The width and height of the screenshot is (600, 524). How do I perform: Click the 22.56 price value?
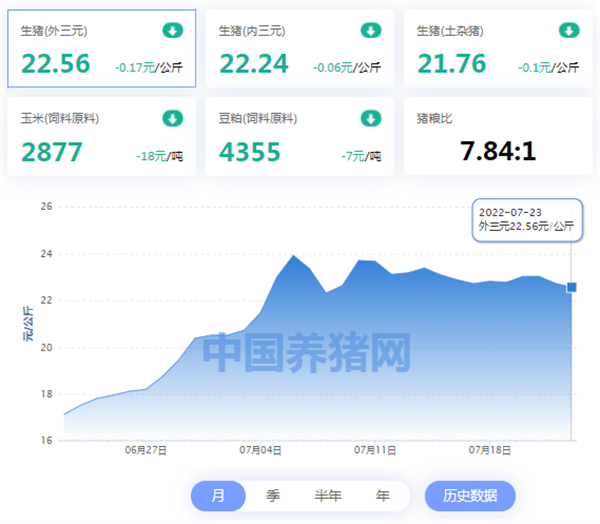pos(56,63)
